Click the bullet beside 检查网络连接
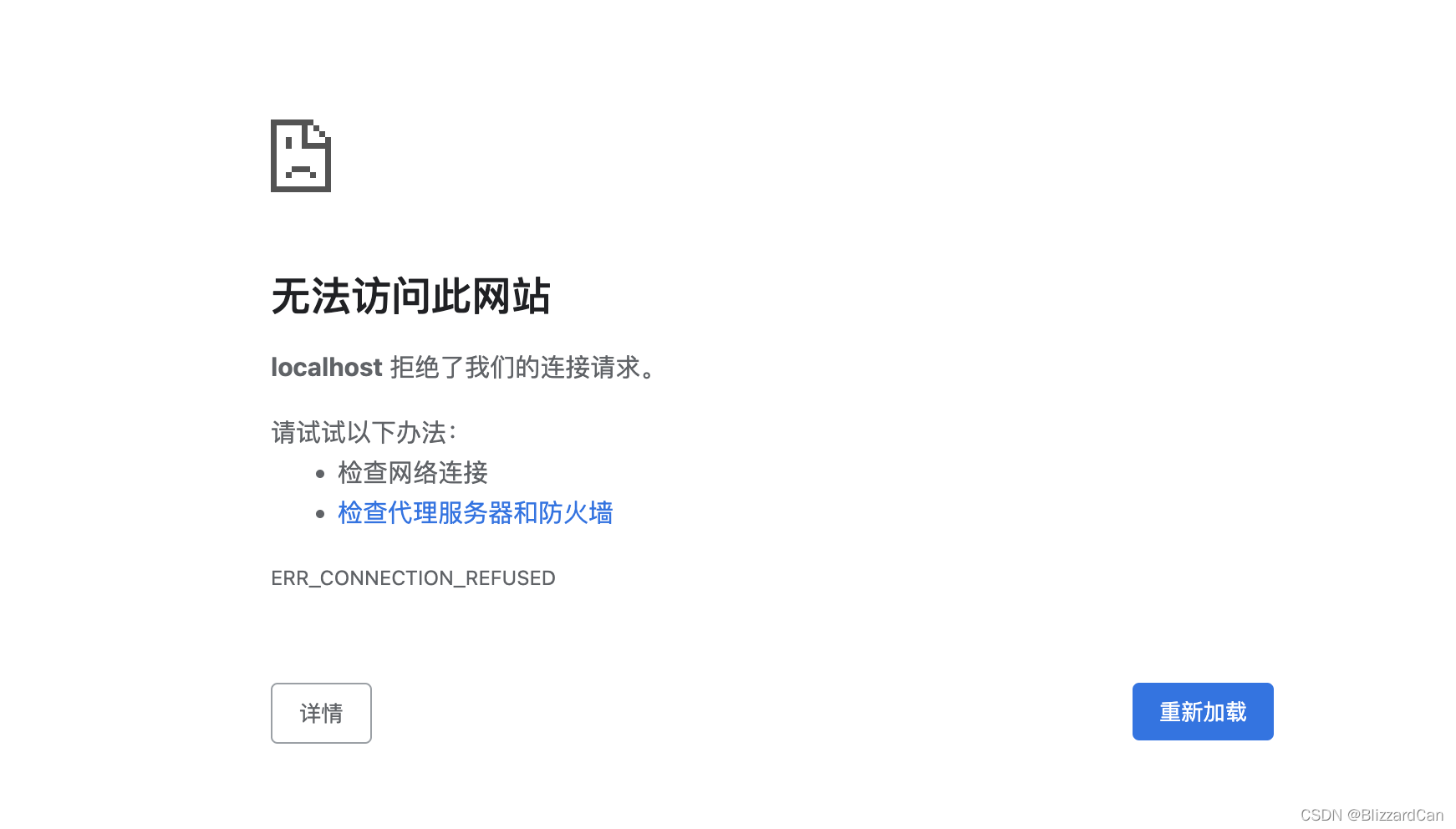The height and width of the screenshot is (829, 1456). pyautogui.click(x=320, y=474)
